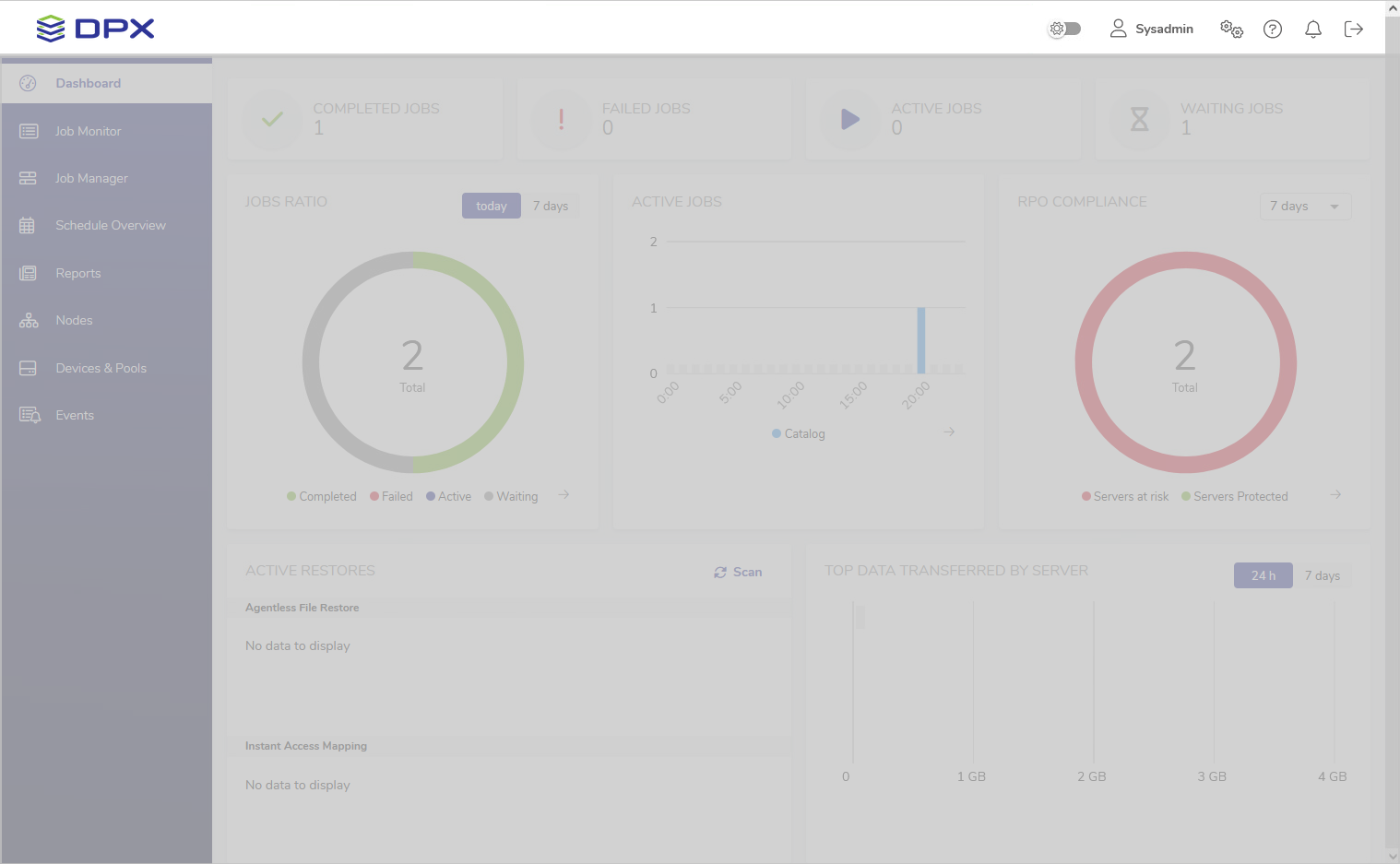Viewport: 1400px width, 864px height.
Task: Expand RPO Compliance details arrow
Action: click(1335, 495)
